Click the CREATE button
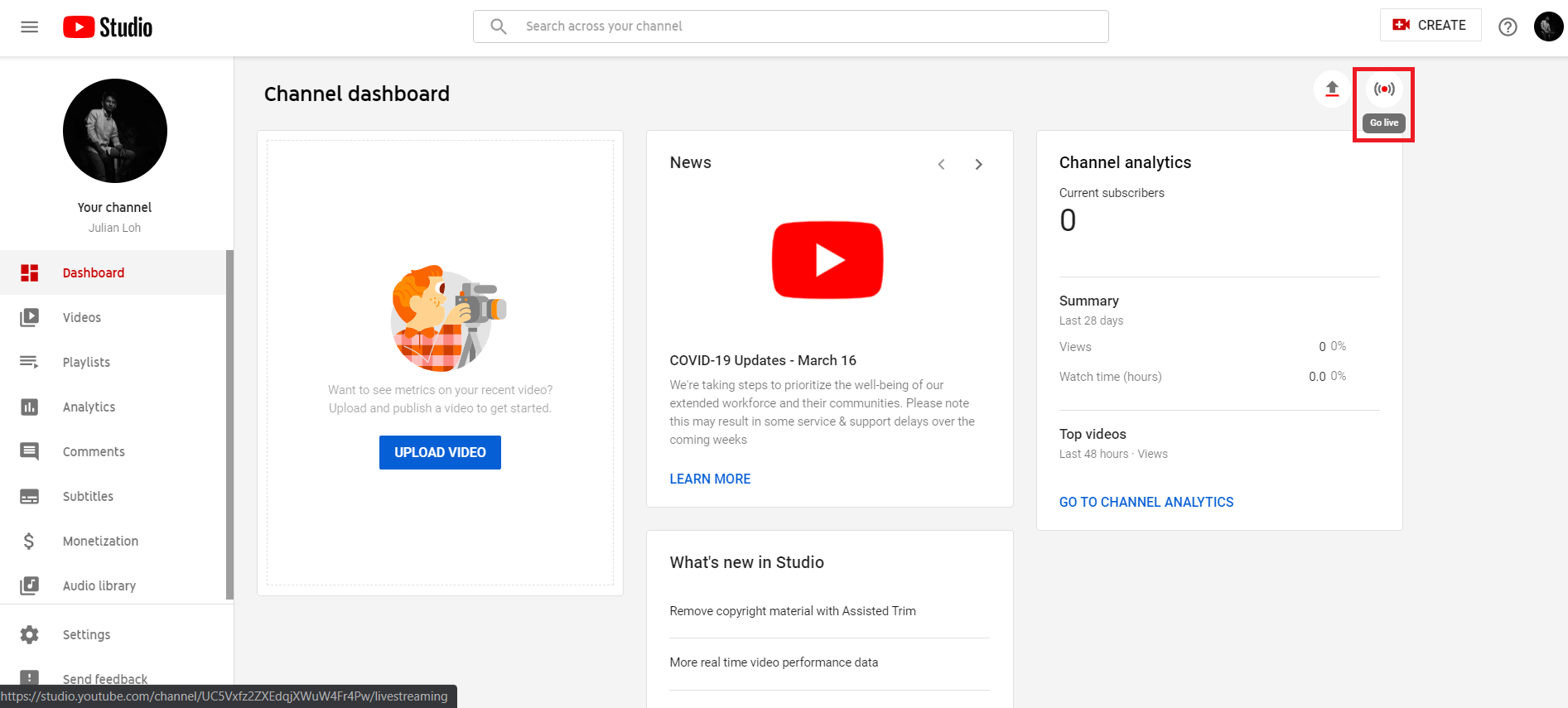Viewport: 1568px width, 708px height. click(x=1430, y=25)
